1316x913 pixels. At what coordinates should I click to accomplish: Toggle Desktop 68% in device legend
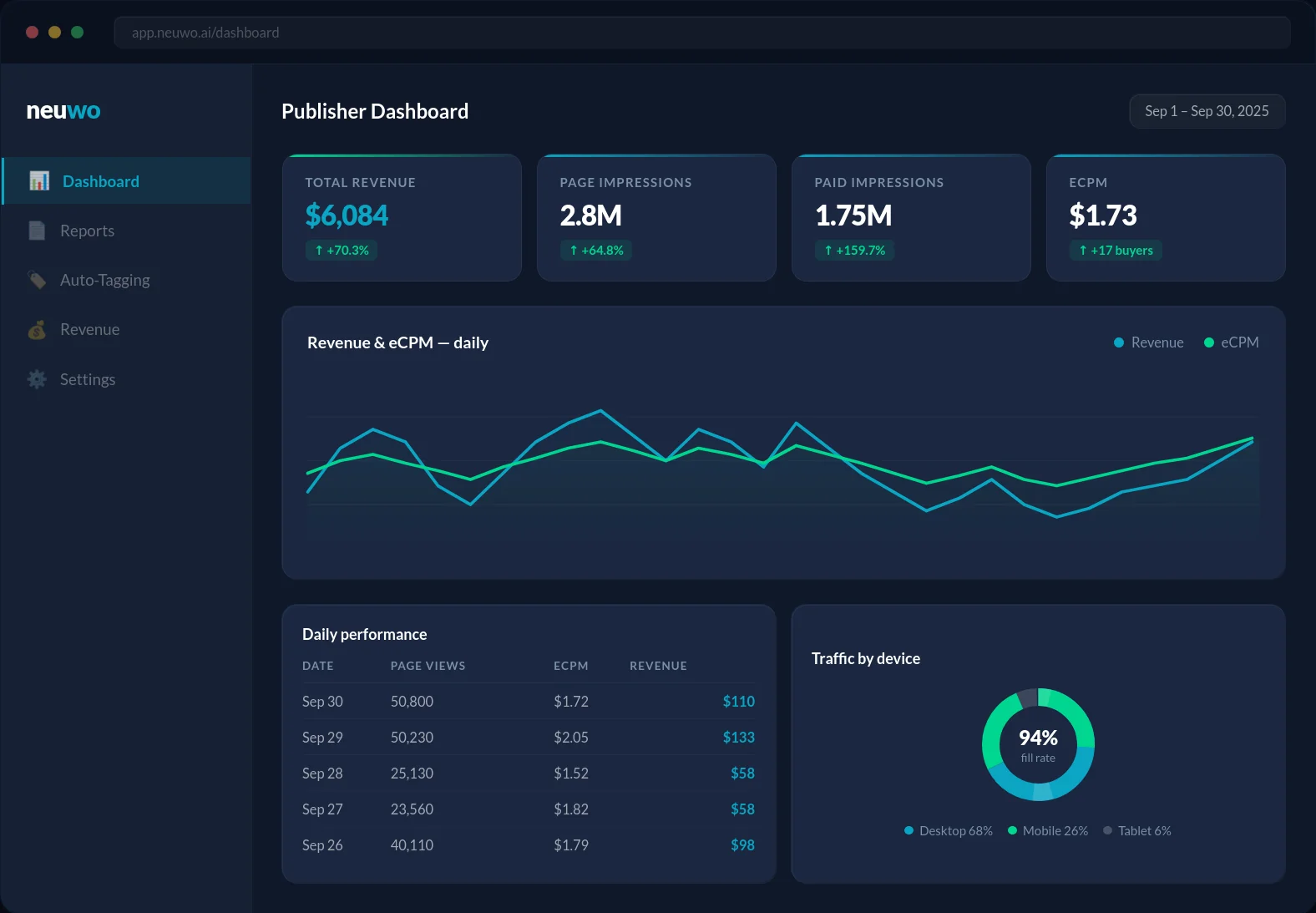coord(949,831)
